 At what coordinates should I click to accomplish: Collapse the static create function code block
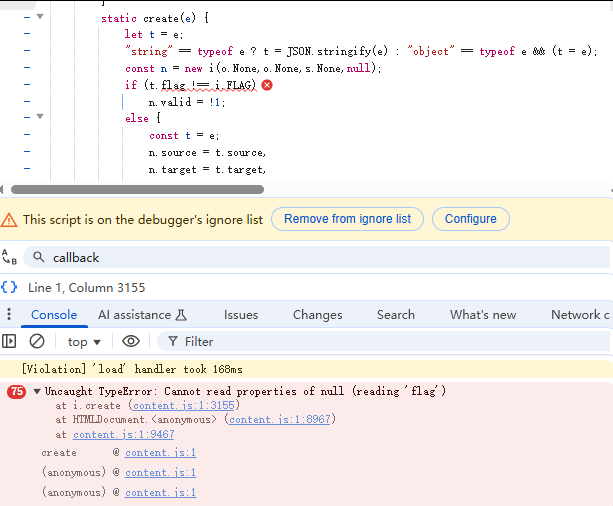point(39,18)
